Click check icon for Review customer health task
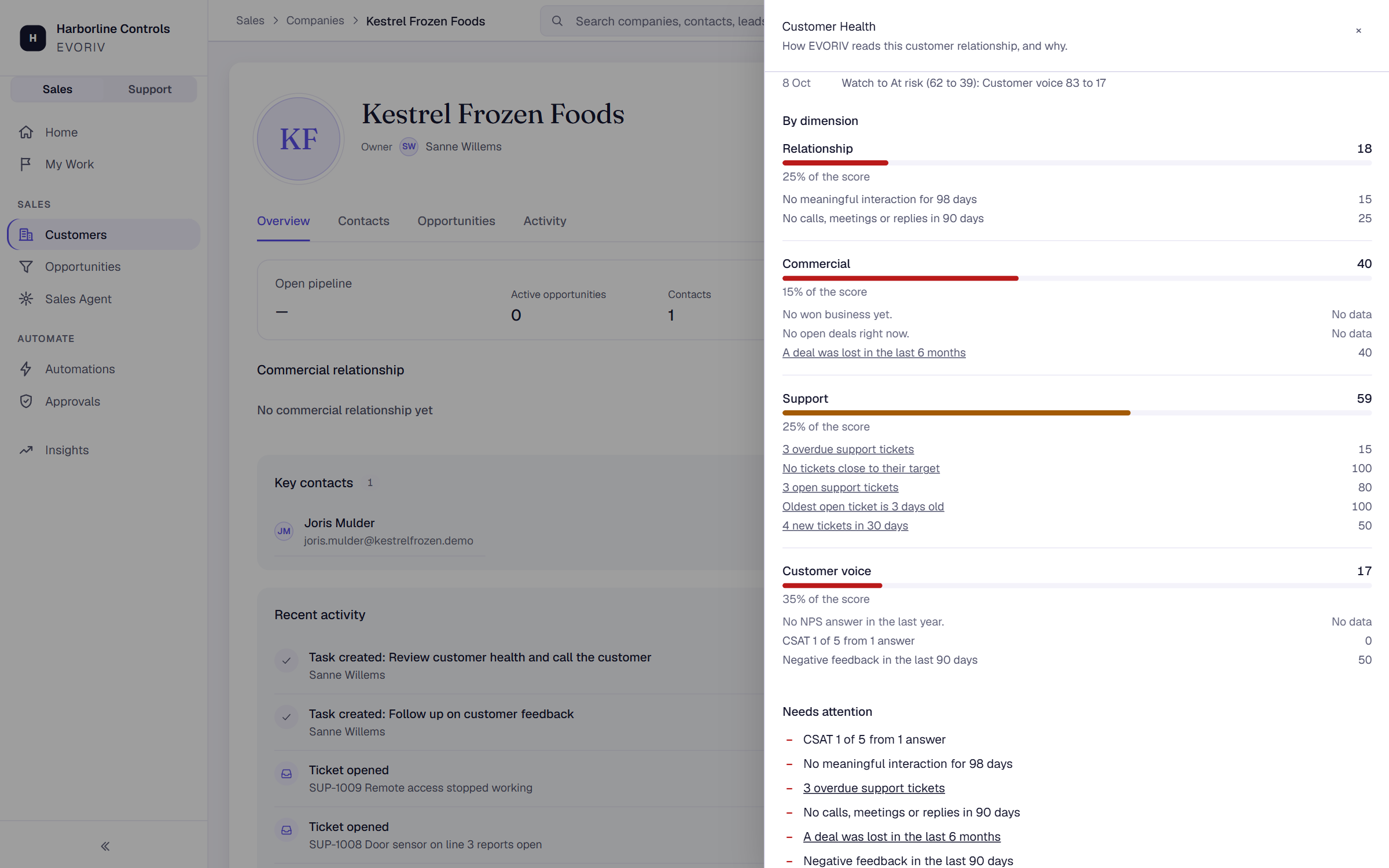 (x=286, y=660)
